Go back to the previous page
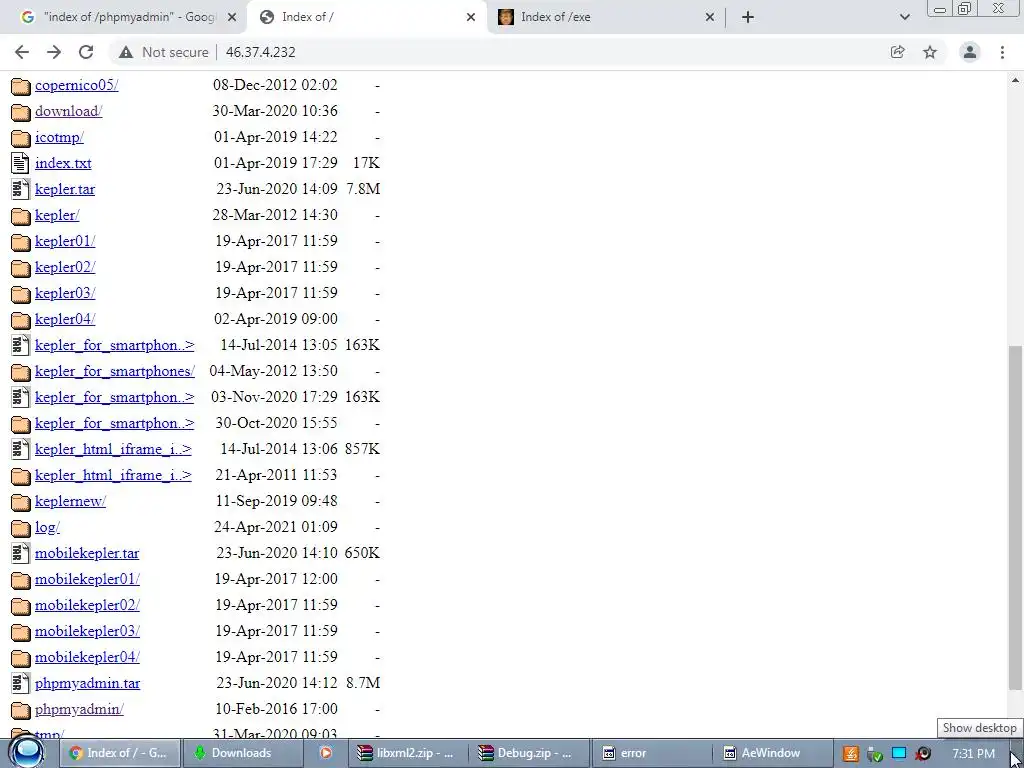The image size is (1024, 768). [22, 52]
